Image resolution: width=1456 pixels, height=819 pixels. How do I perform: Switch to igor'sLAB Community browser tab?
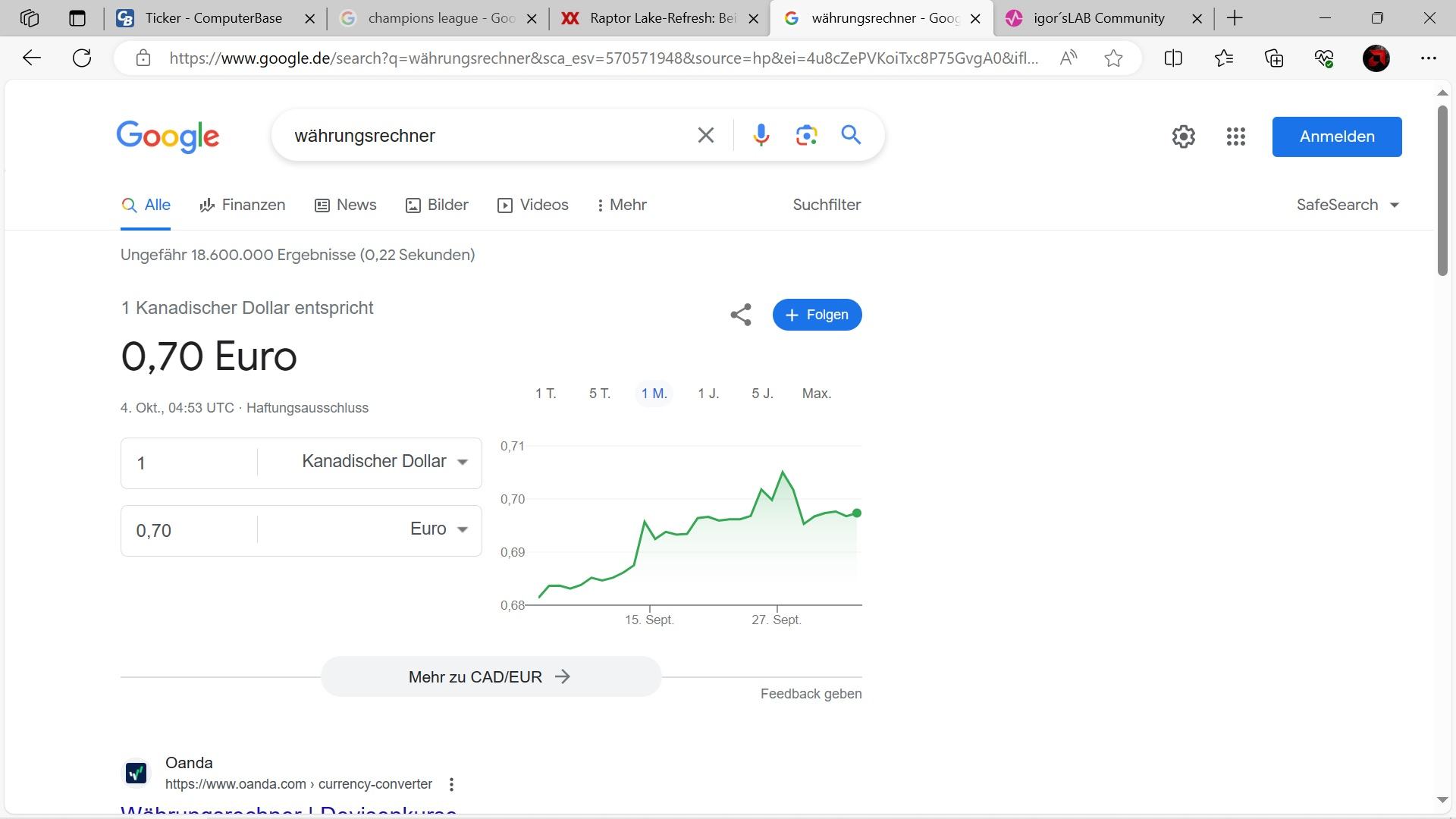1098,18
